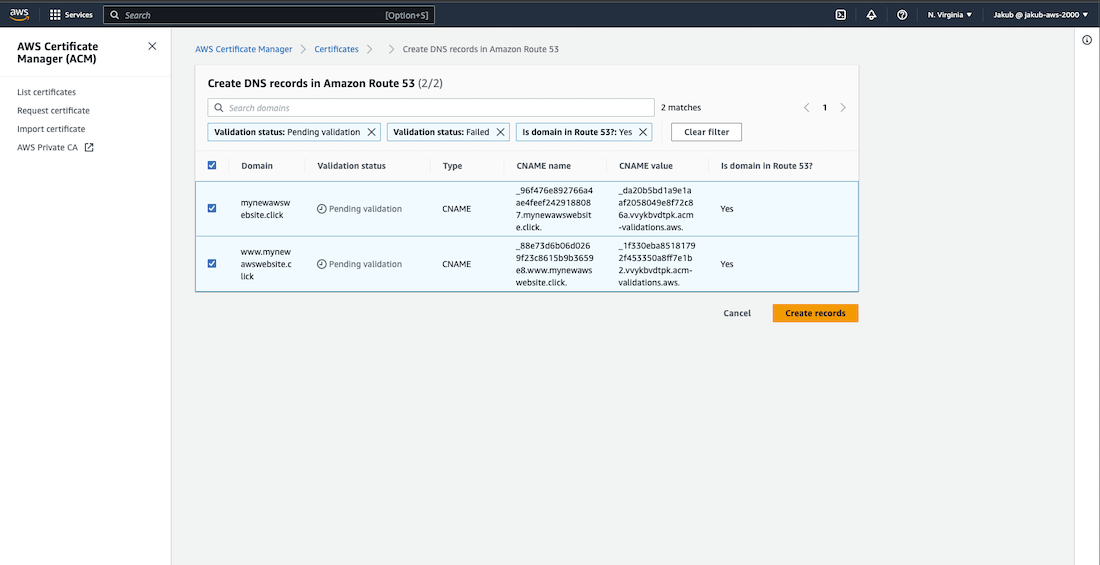
Task: Go to next page of results
Action: pyautogui.click(x=843, y=107)
